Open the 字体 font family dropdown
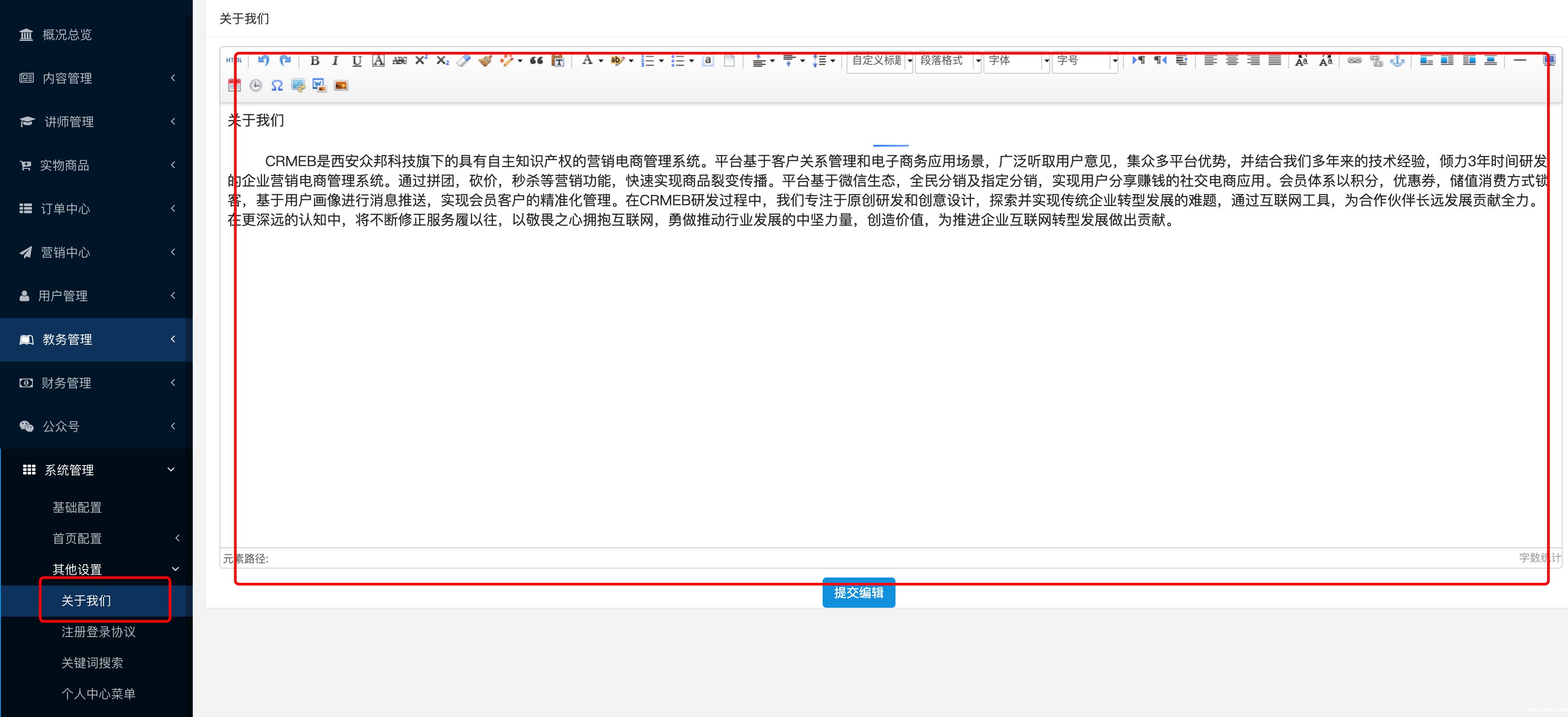 tap(1016, 60)
